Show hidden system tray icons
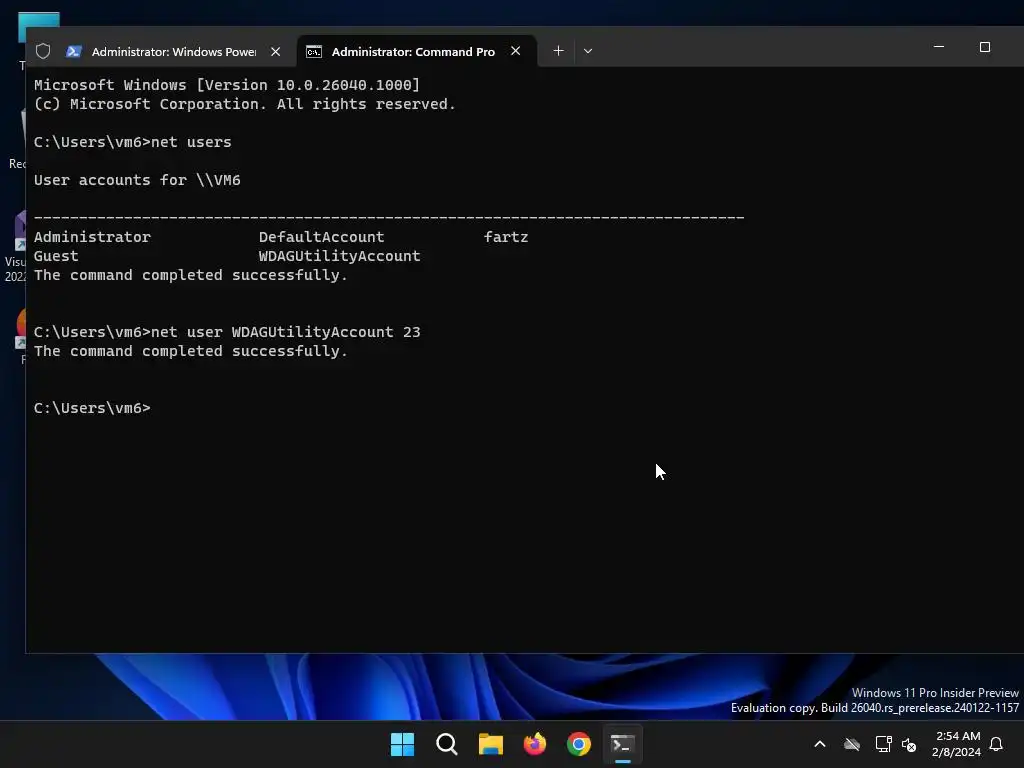The image size is (1024, 768). (x=820, y=744)
